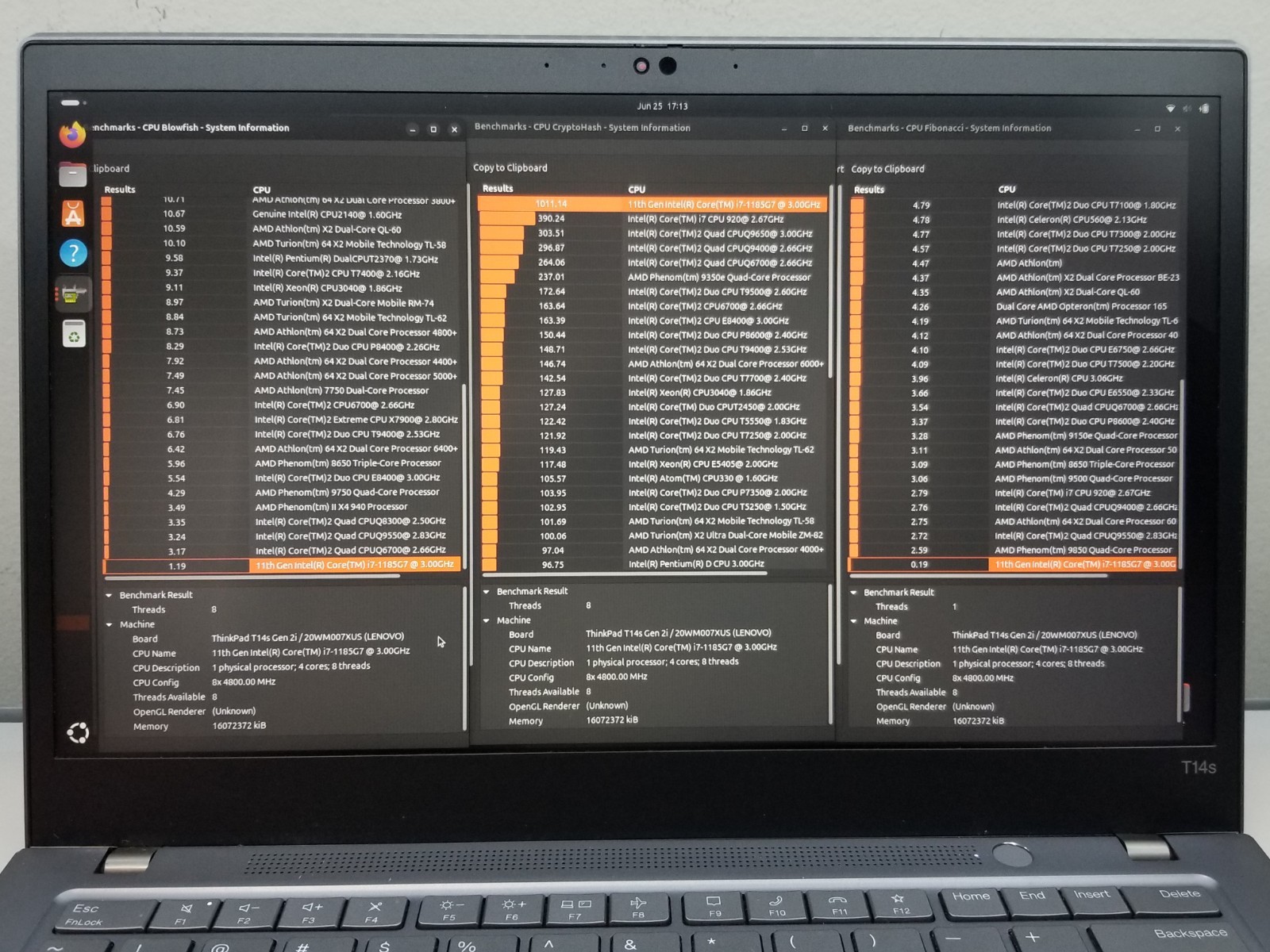Sort by CPU column in CryptoHash window
Viewport: 1270px width, 952px height.
coord(637,190)
